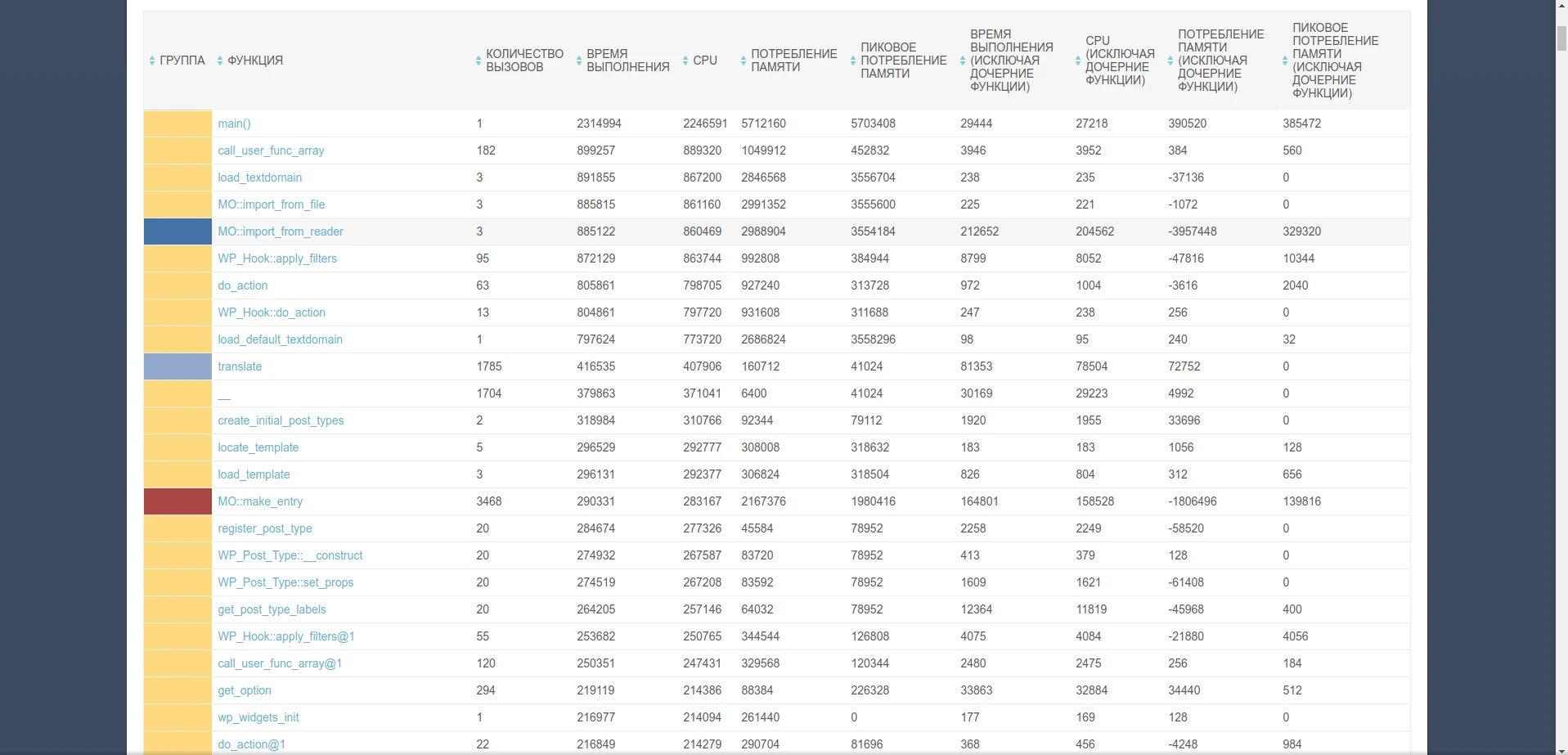Click the MO::make_entry function link

pos(260,501)
